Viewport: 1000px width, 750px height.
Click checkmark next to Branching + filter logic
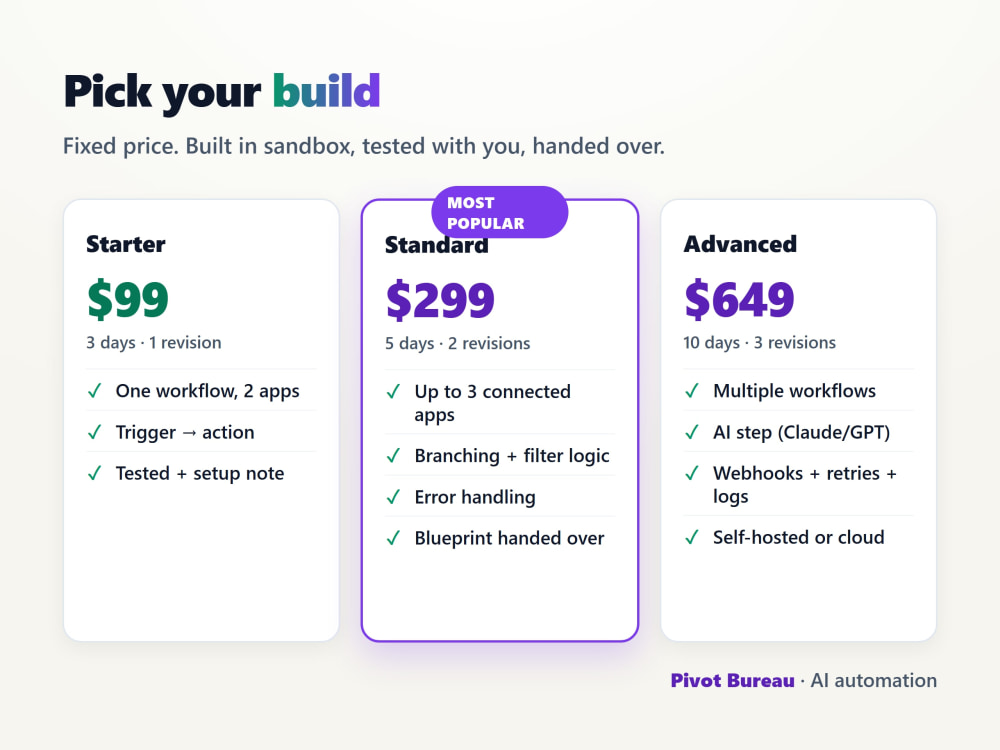coord(393,456)
